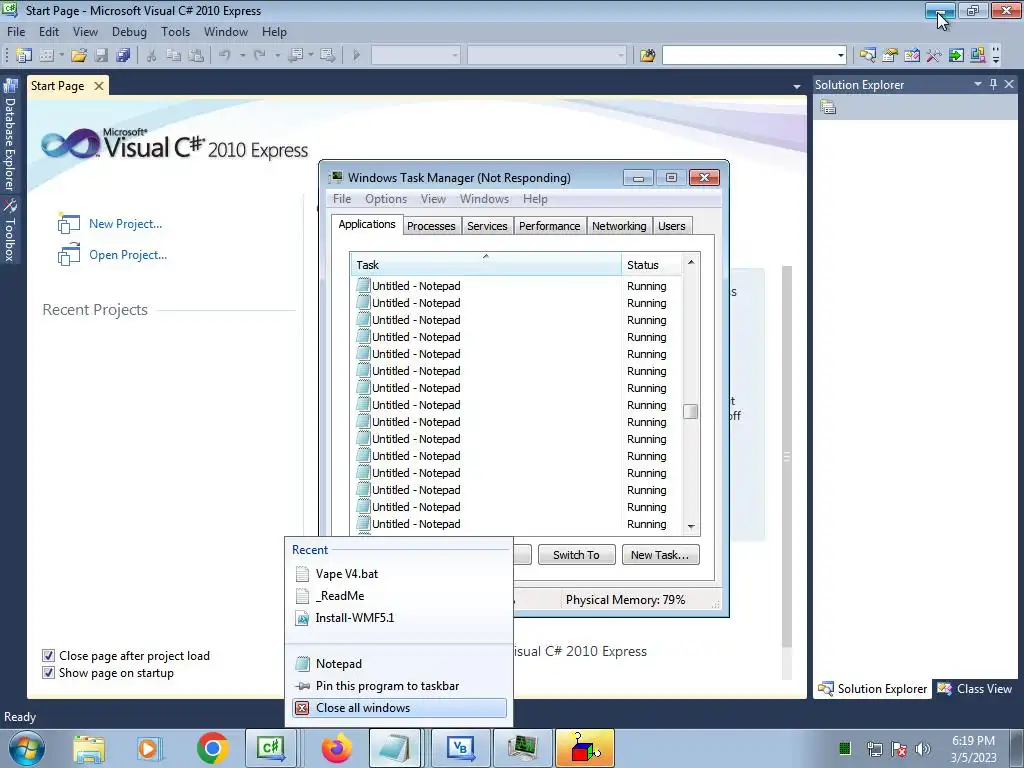The width and height of the screenshot is (1024, 768).
Task: Click the Find text input field
Action: (x=748, y=56)
